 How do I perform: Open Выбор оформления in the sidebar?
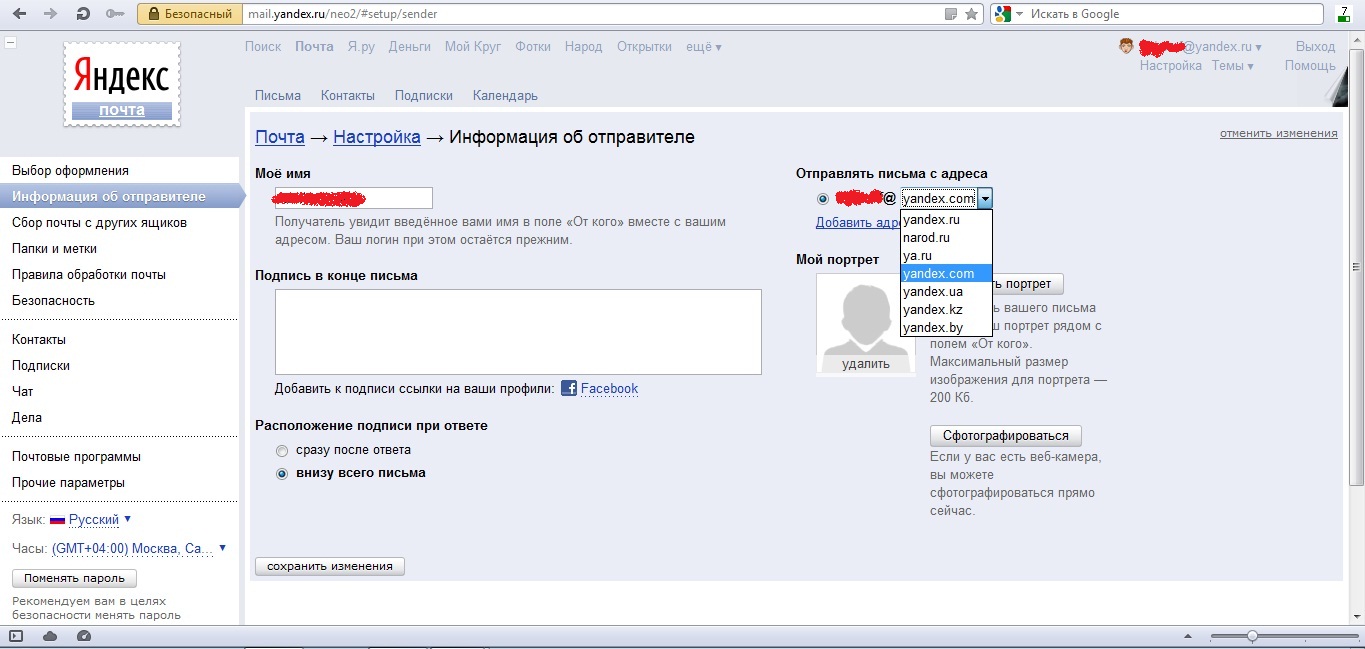(70, 171)
